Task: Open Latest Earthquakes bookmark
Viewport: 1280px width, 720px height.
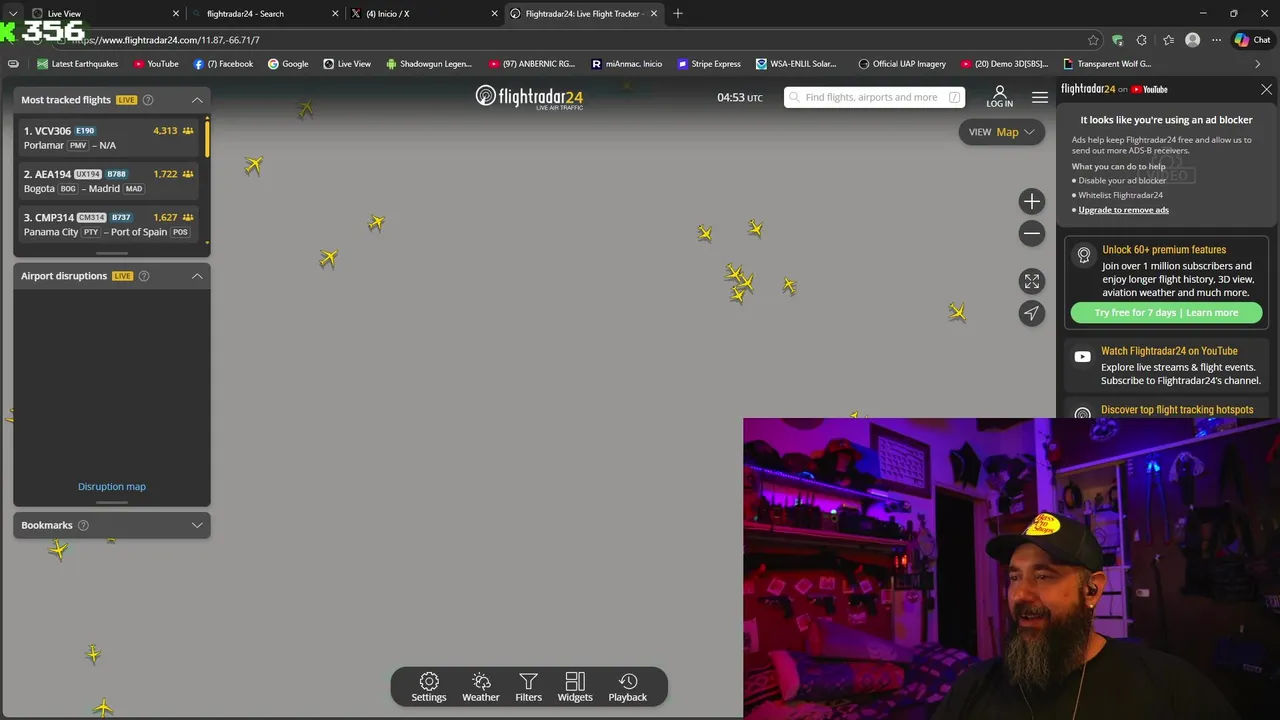Action: [77, 64]
